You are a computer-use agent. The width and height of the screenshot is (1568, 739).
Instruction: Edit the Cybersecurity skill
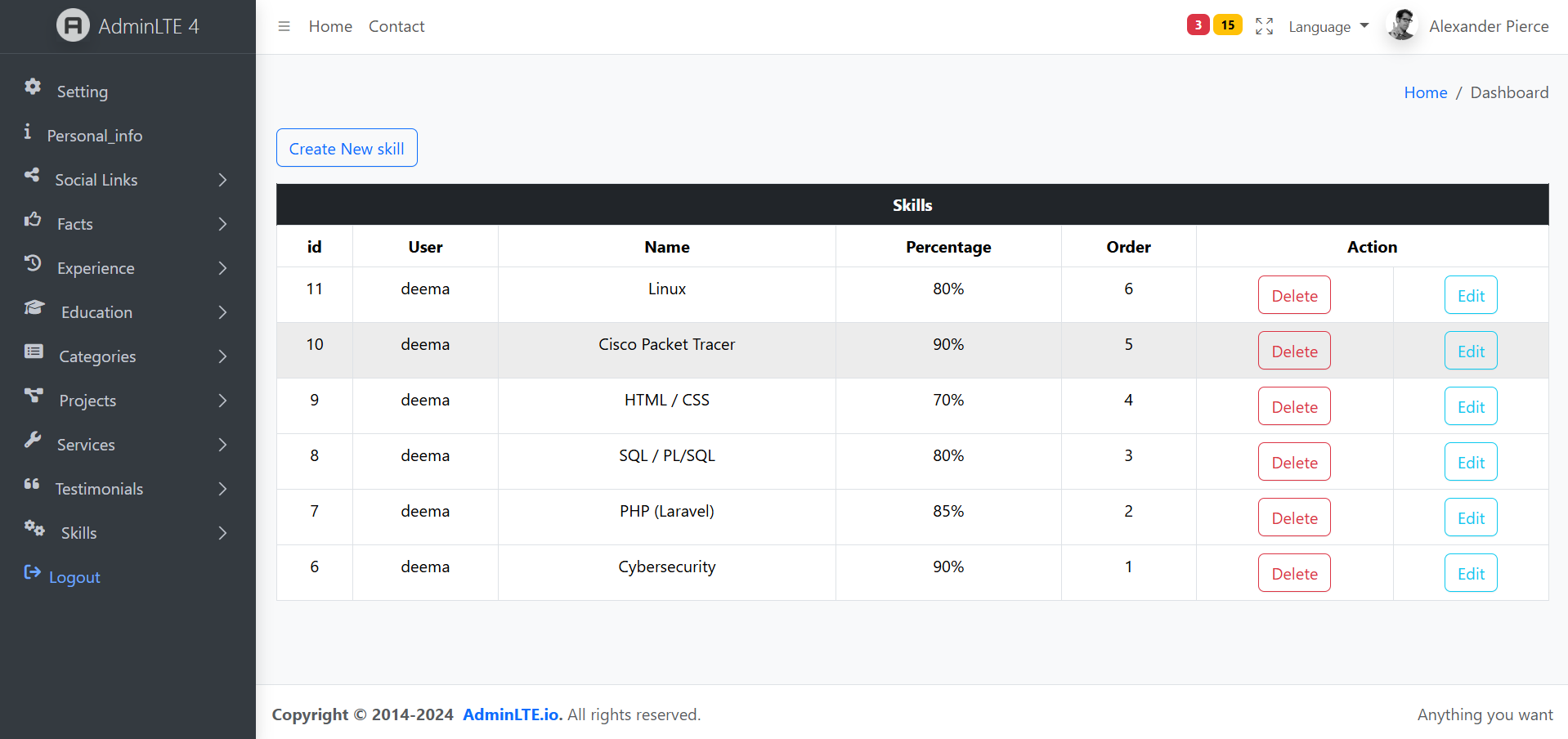click(1471, 573)
